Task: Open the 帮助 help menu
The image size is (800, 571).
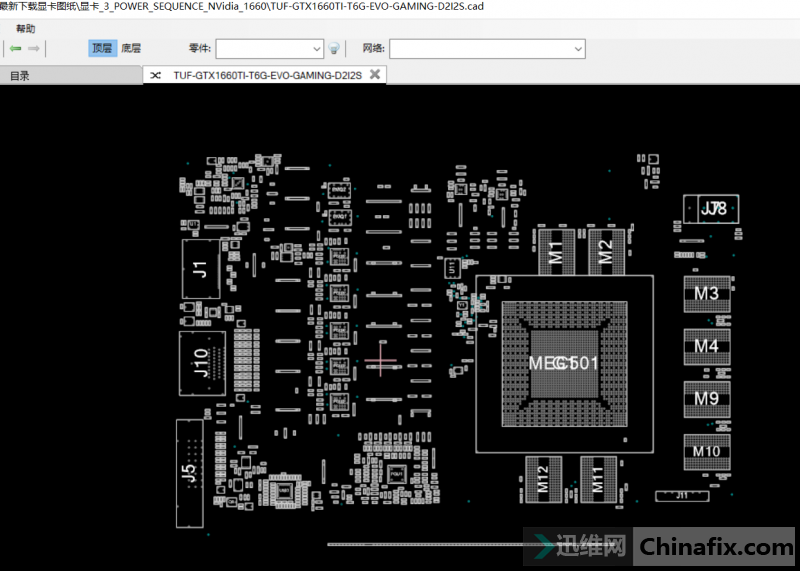Action: pyautogui.click(x=25, y=29)
